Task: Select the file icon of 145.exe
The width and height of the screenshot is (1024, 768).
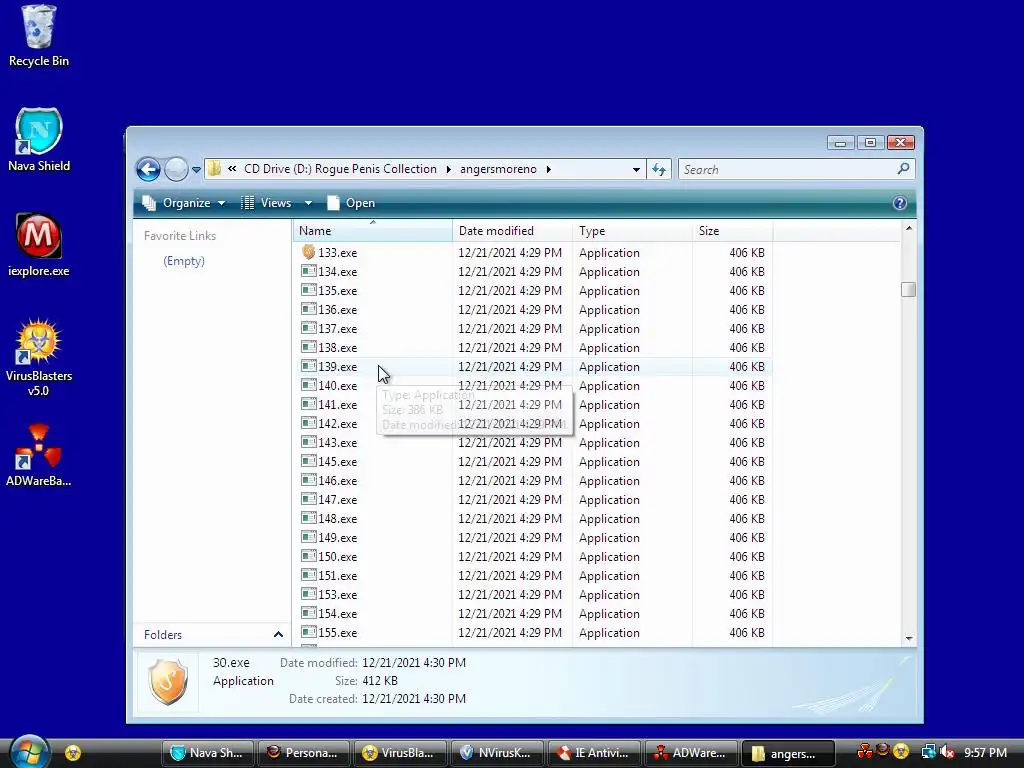Action: (x=309, y=461)
